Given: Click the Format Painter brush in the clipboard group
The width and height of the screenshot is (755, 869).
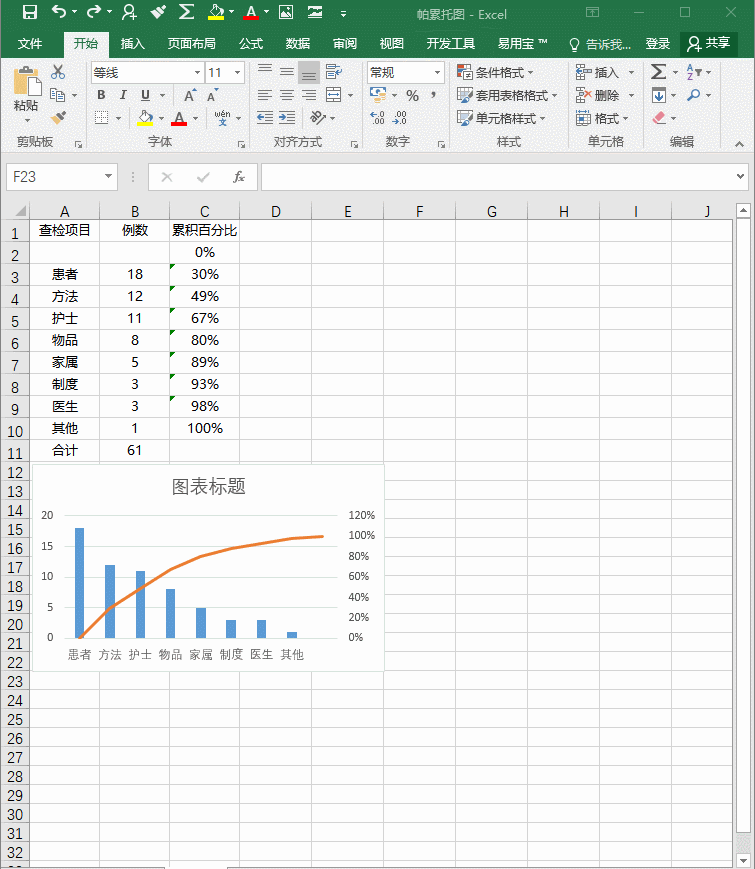Looking at the screenshot, I should 58,118.
